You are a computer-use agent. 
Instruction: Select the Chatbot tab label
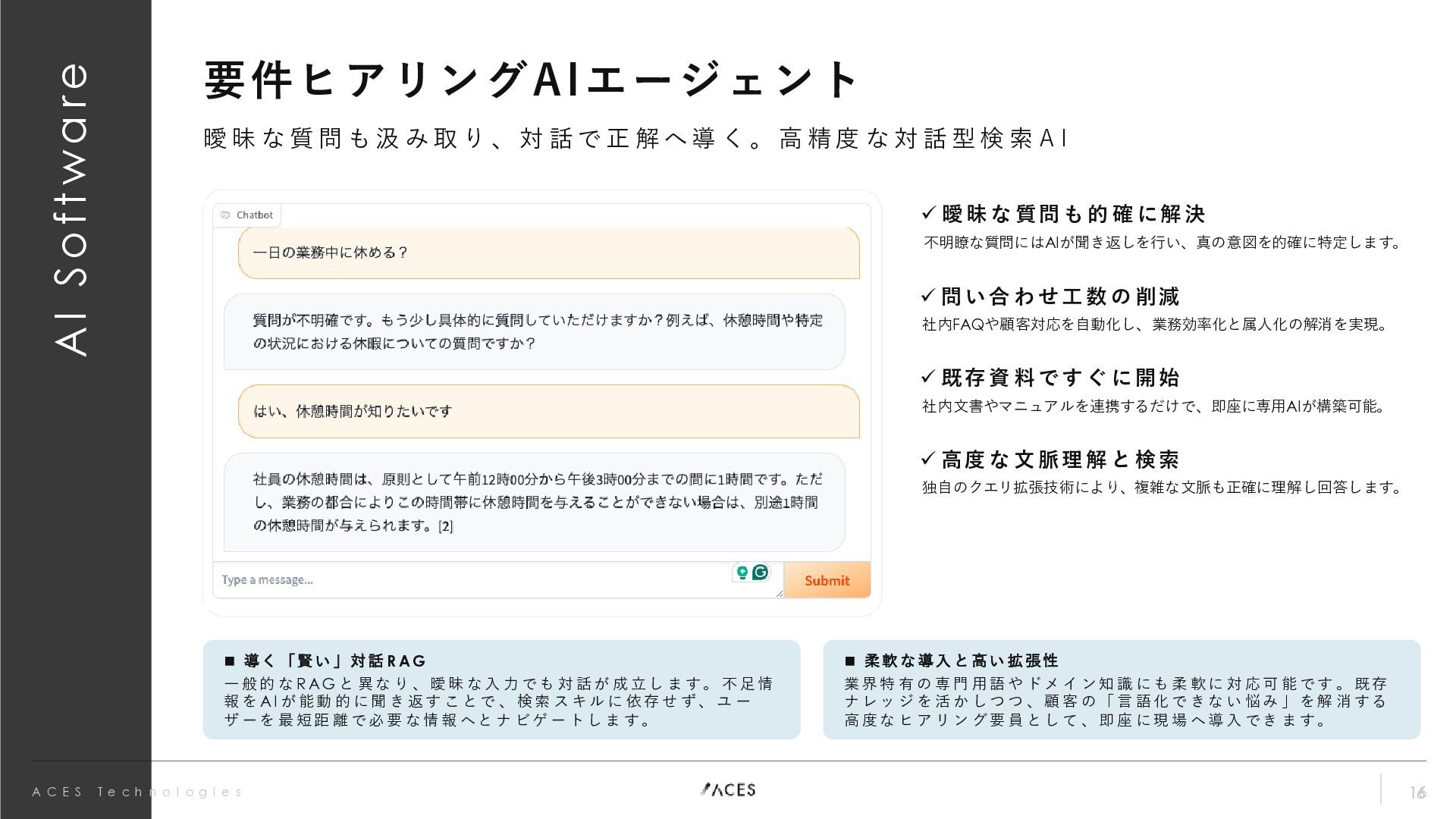pos(254,215)
